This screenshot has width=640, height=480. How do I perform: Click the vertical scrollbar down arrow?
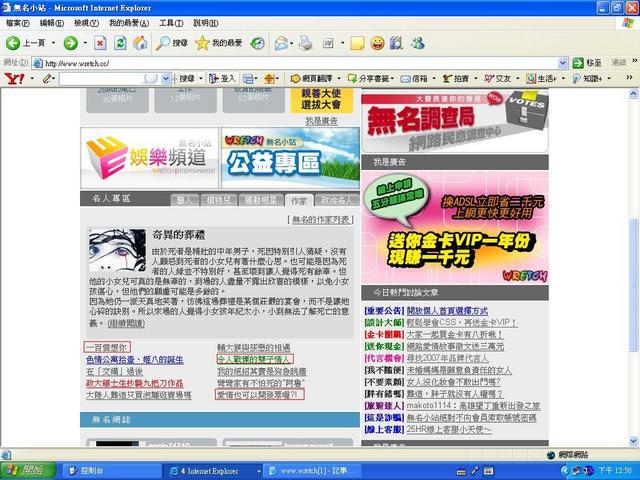pyautogui.click(x=633, y=441)
